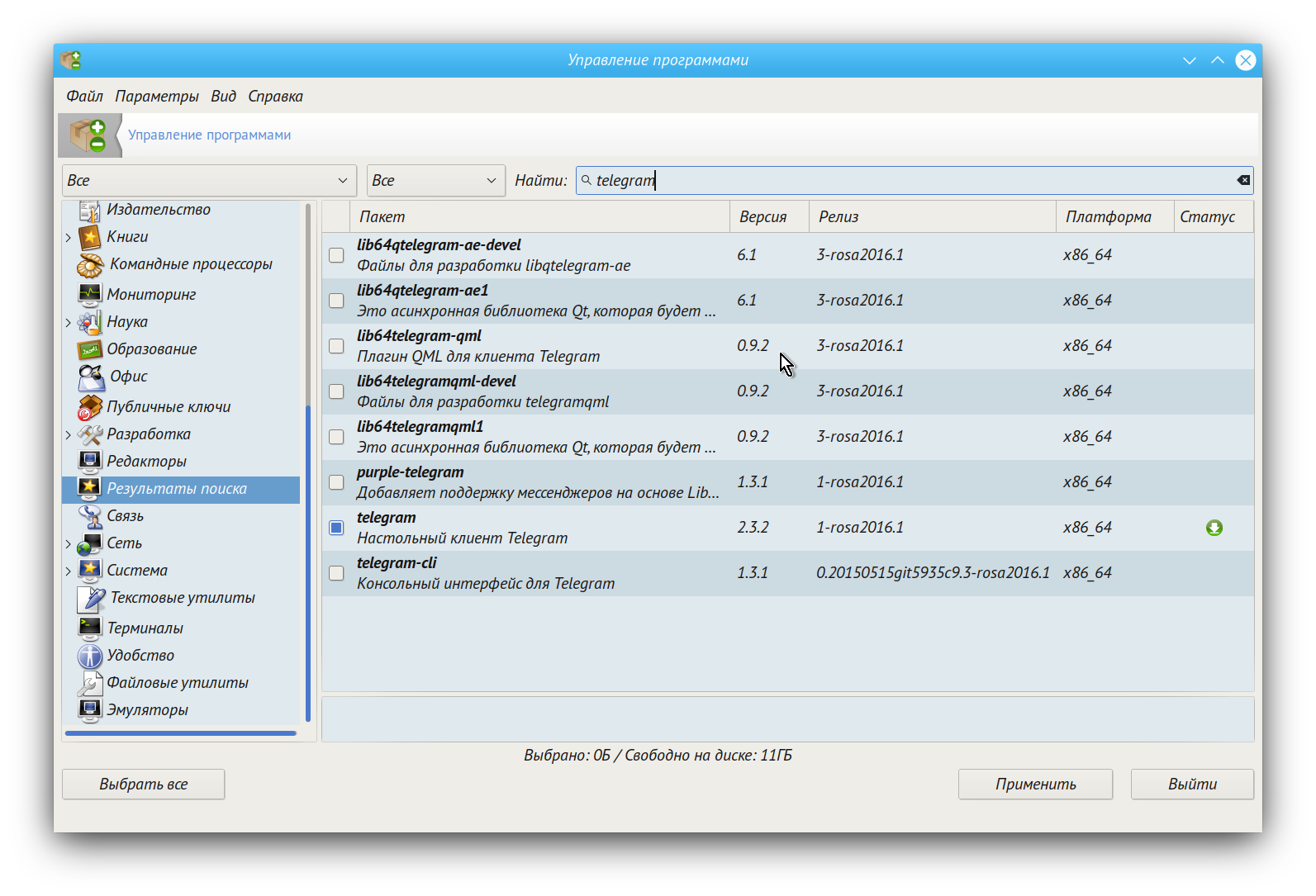Click the Связь category icon

tap(89, 516)
